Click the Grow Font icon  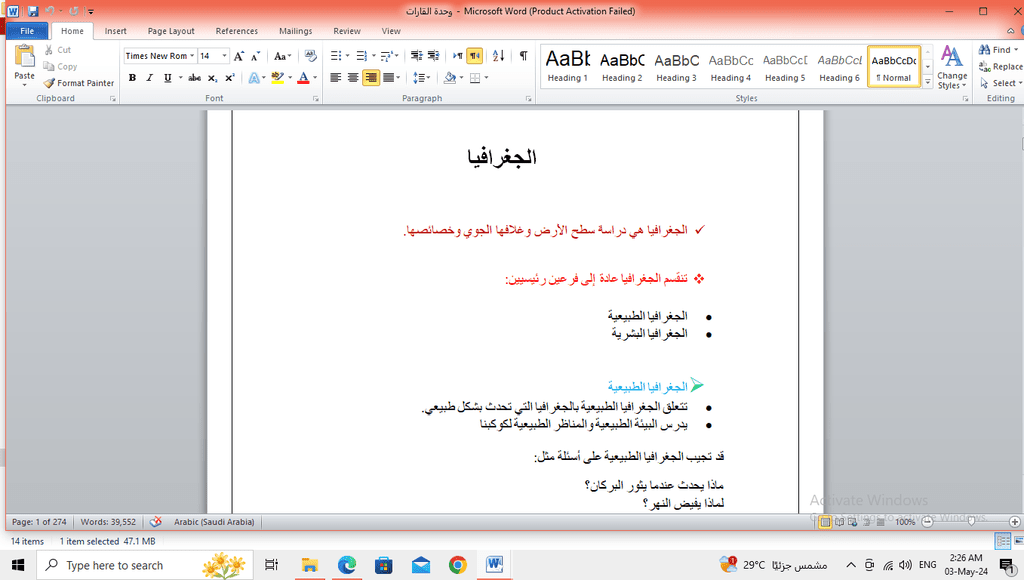[x=239, y=56]
